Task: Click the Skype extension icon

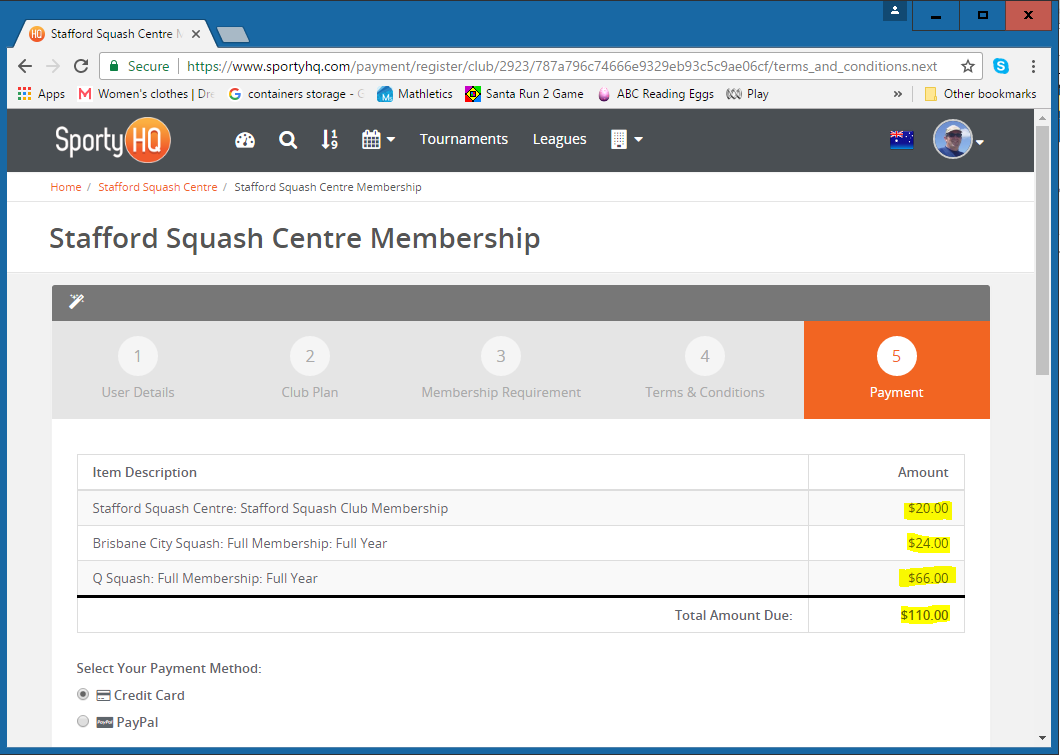Action: coord(1001,67)
